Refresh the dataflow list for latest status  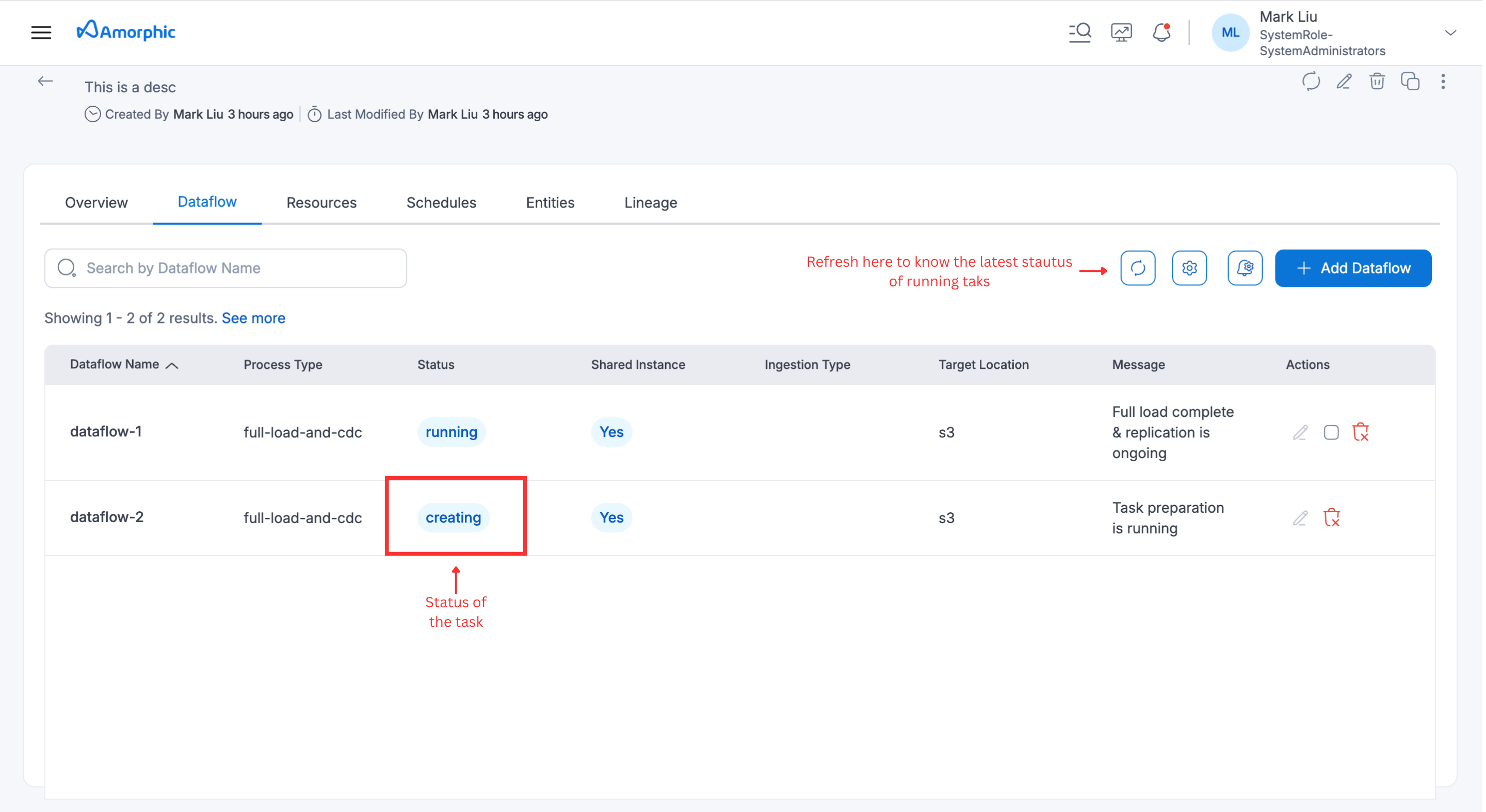click(x=1138, y=268)
